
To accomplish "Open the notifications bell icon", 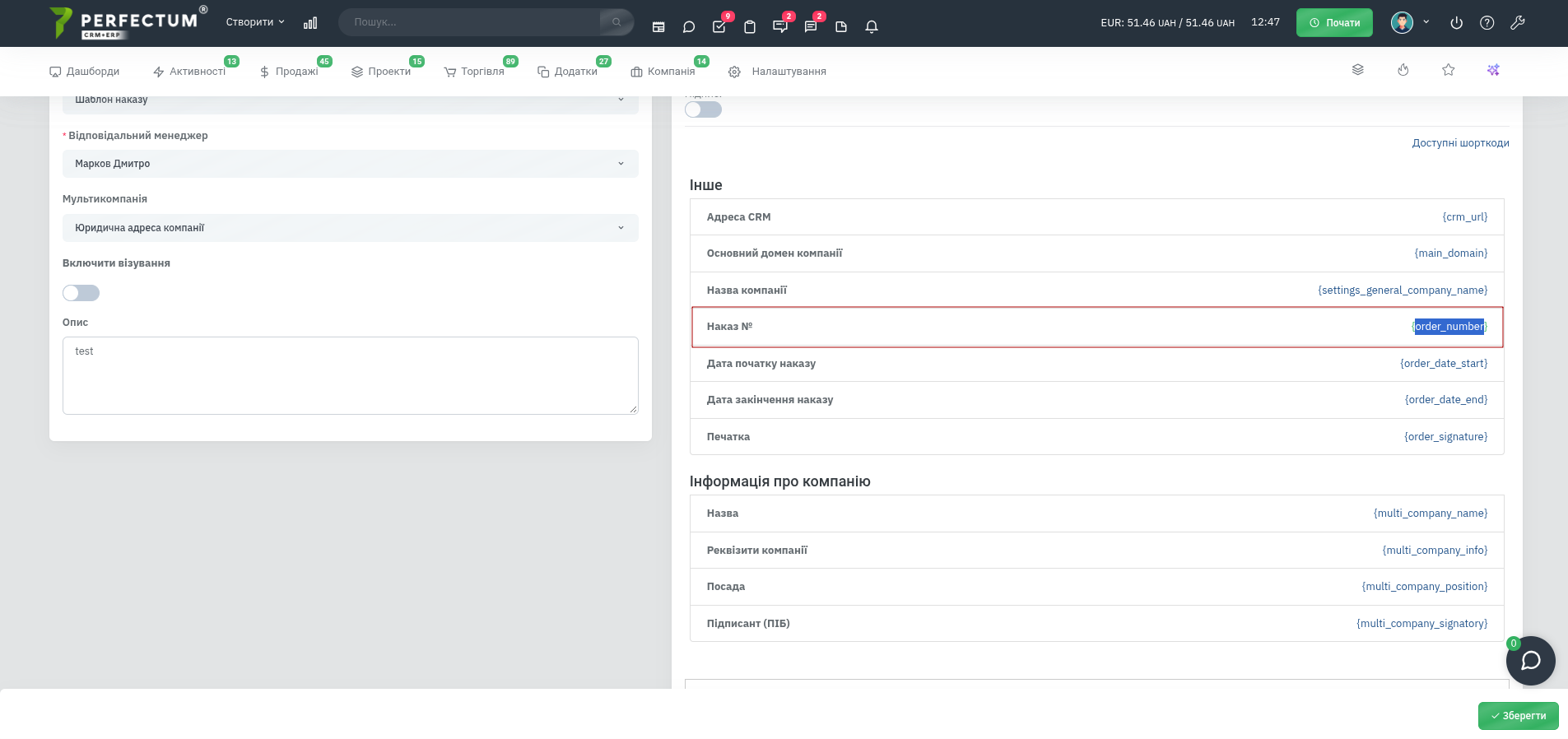I will (x=872, y=26).
